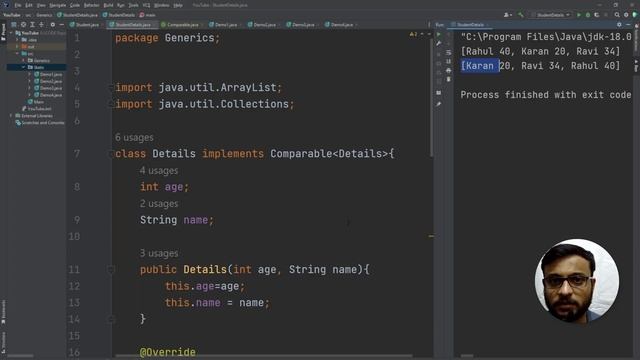Collapse the YouTube project root node
The image size is (640, 360).
coord(11,33)
